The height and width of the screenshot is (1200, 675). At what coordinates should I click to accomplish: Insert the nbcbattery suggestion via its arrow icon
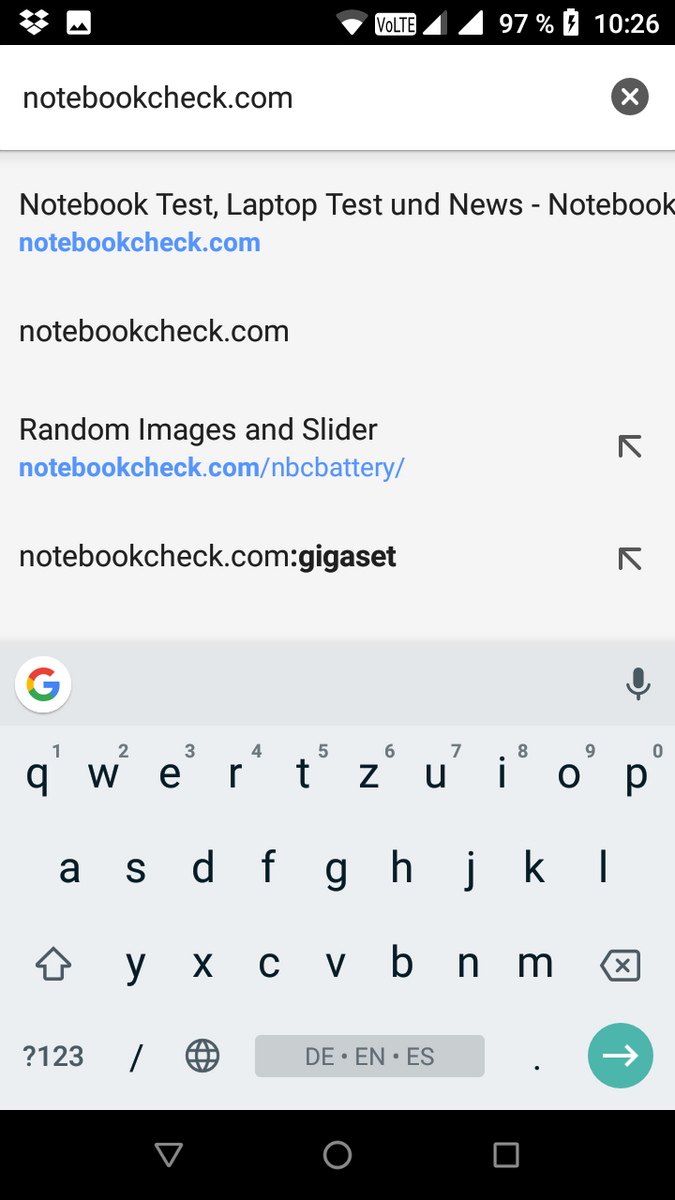click(x=629, y=447)
